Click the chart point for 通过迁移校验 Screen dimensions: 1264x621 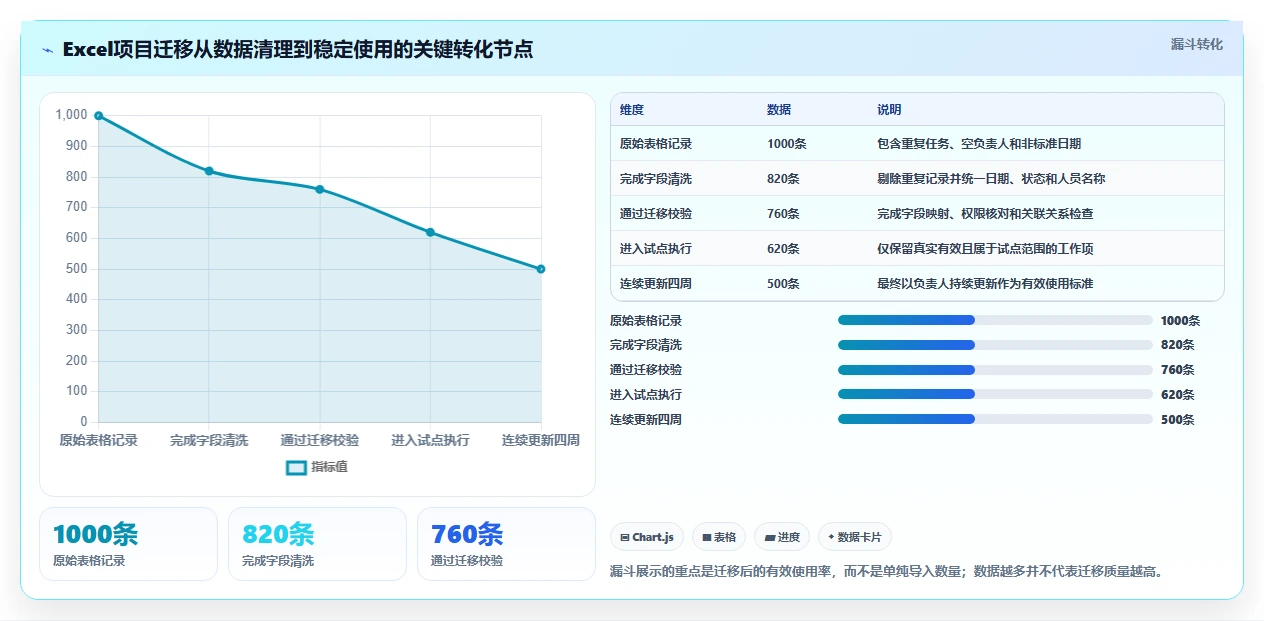pyautogui.click(x=320, y=189)
